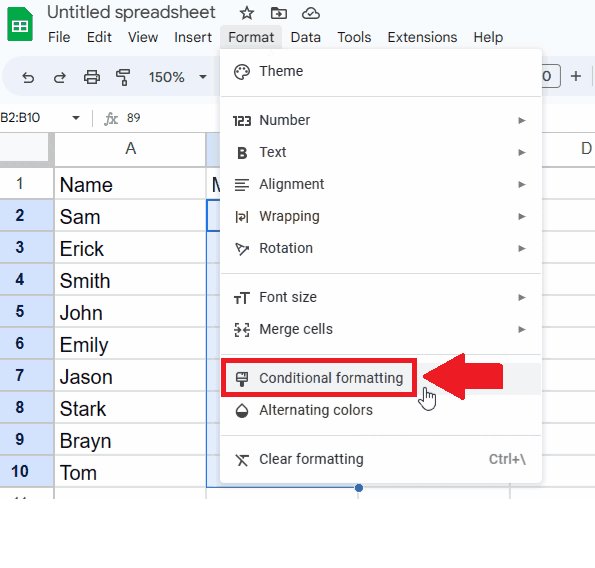Rename the Untitled spreadsheet title
The width and height of the screenshot is (595, 568).
[x=131, y=13]
